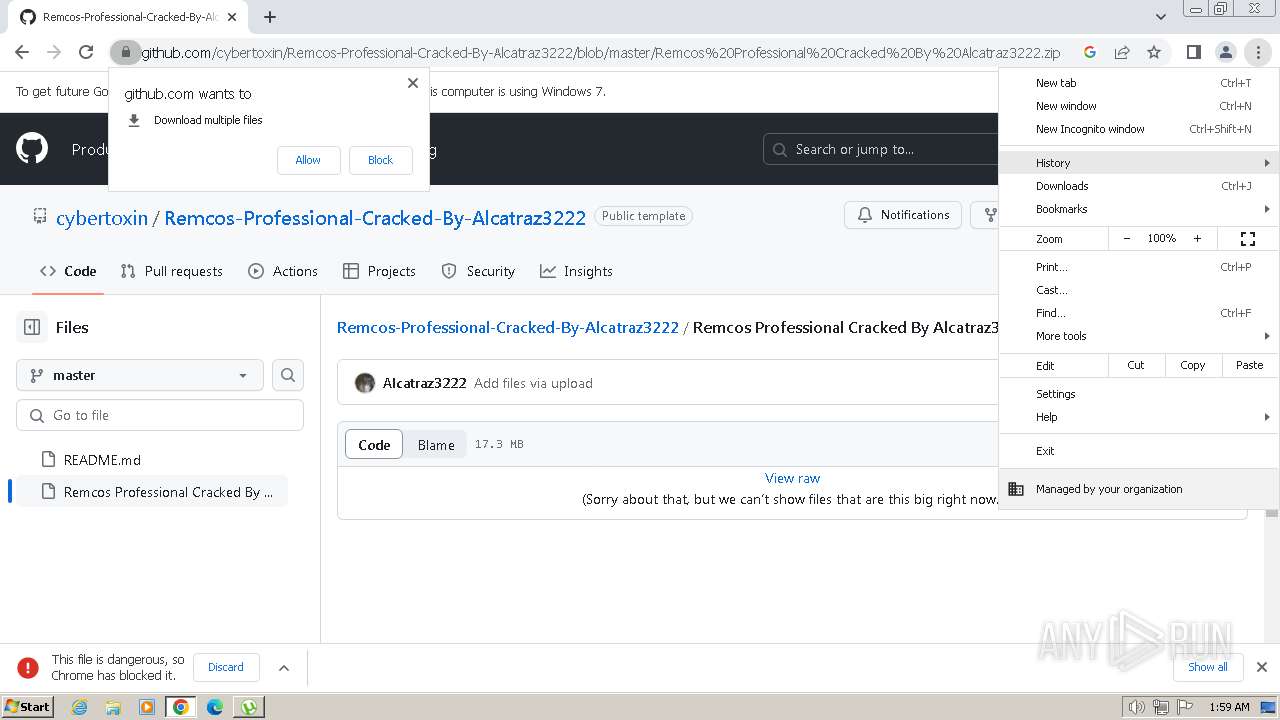
Task: Switch to the Security tab
Action: pos(478,271)
